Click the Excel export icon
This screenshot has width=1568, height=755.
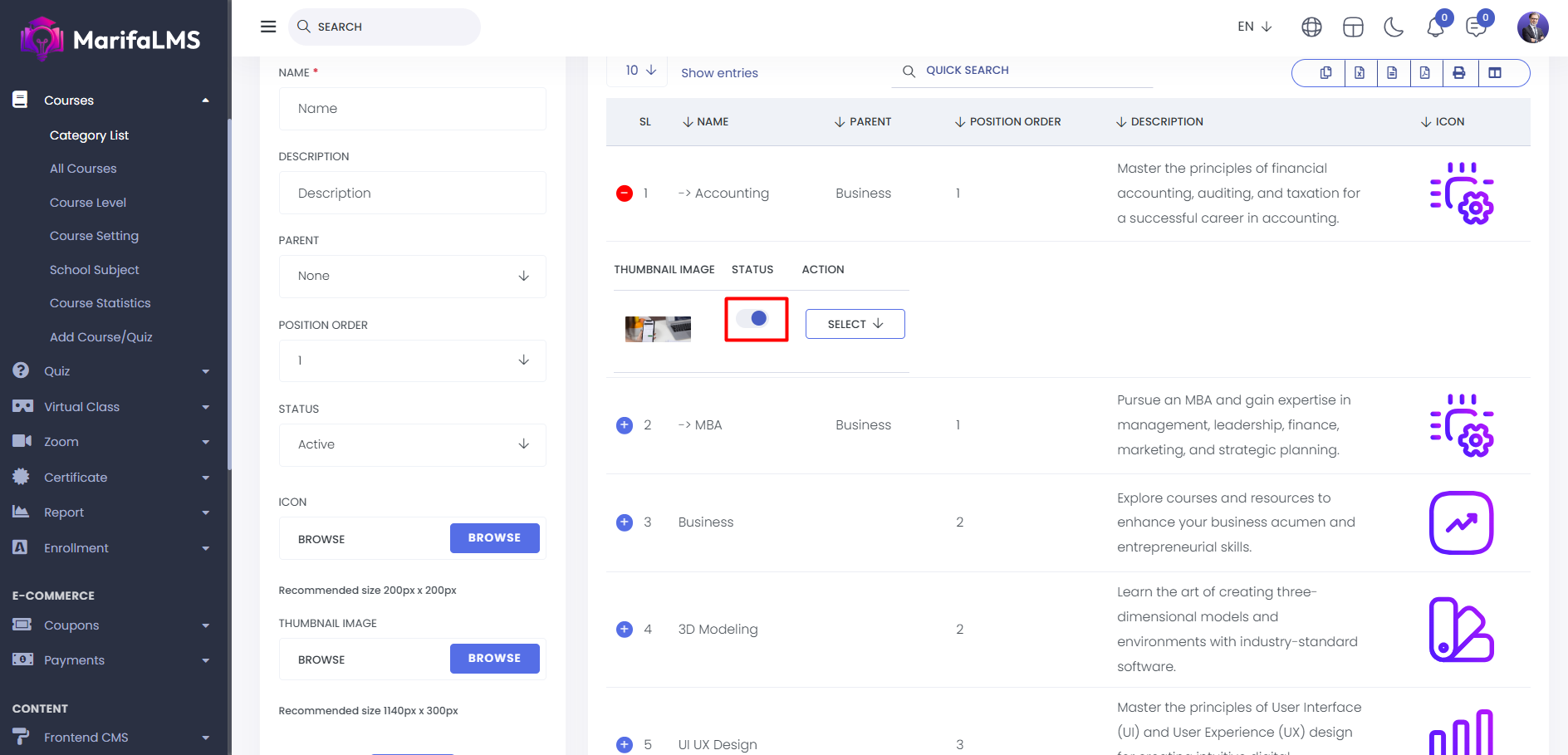point(1360,73)
